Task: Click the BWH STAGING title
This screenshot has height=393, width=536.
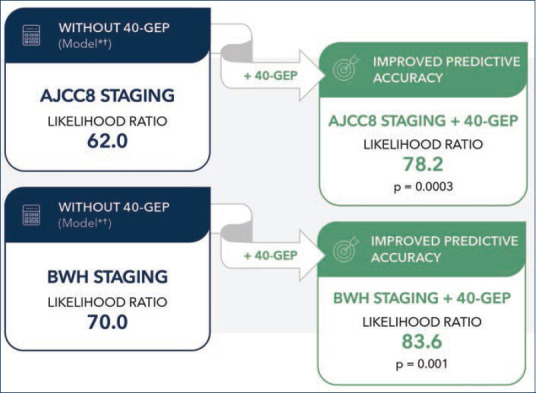Action: coord(107,276)
